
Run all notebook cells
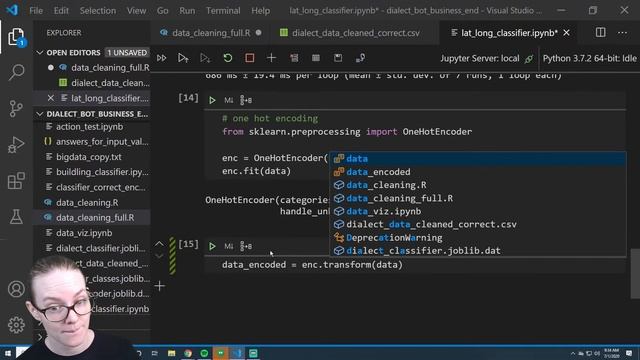tap(162, 58)
